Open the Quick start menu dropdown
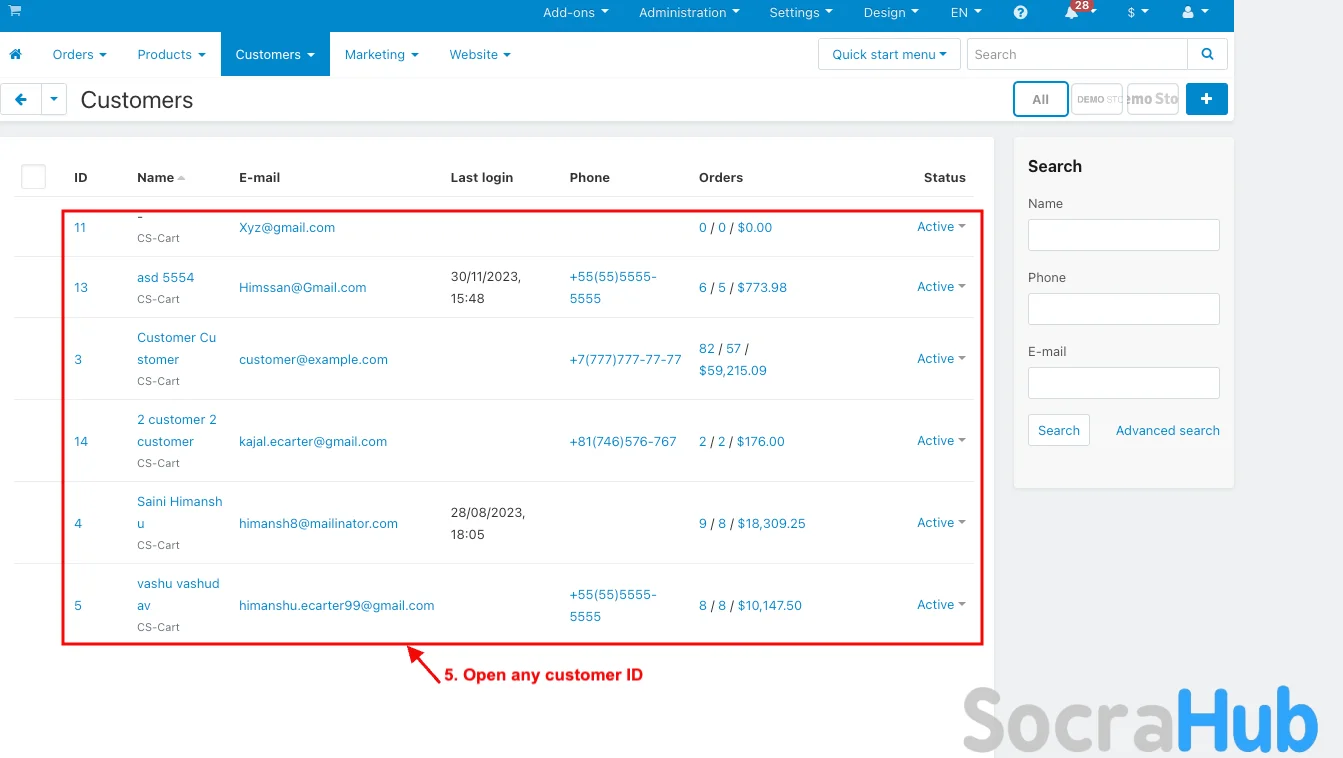This screenshot has height=758, width=1343. (888, 55)
